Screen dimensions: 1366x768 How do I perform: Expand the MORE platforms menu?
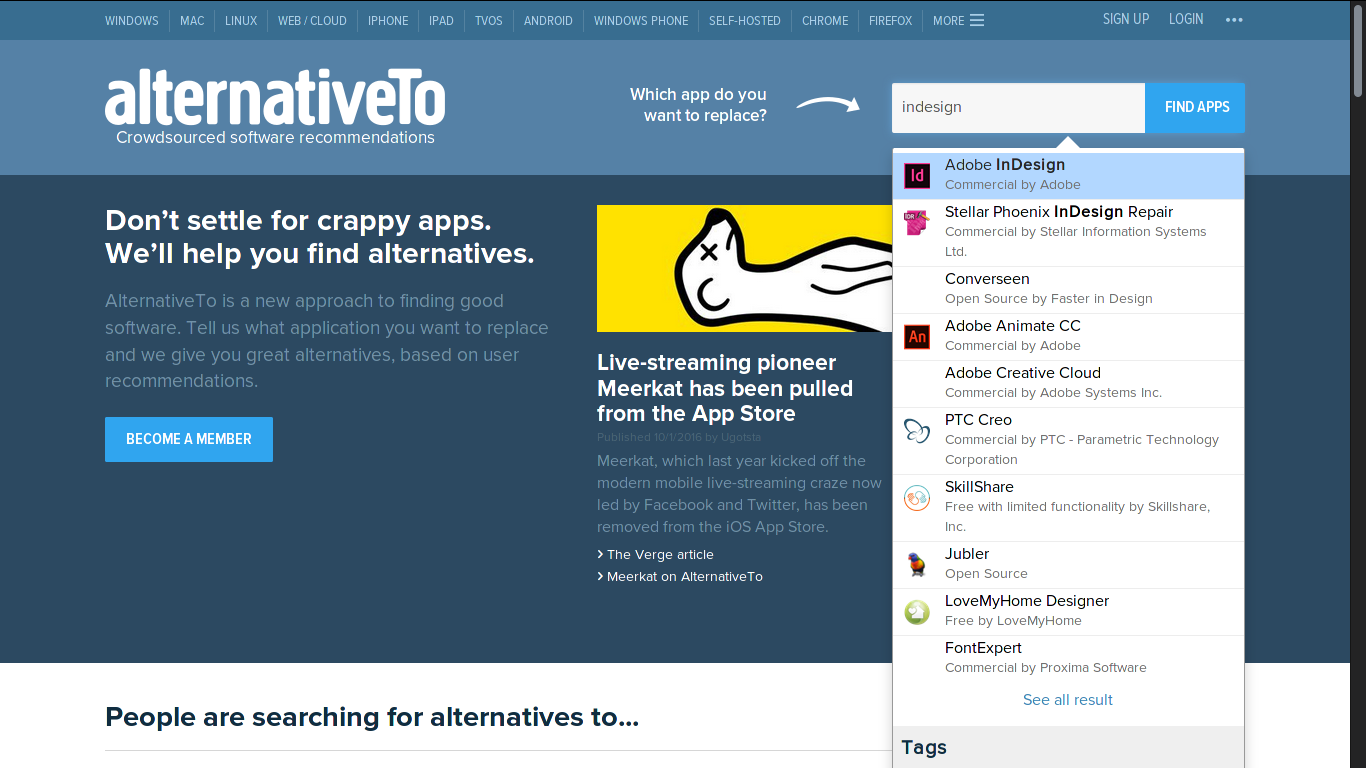(958, 20)
